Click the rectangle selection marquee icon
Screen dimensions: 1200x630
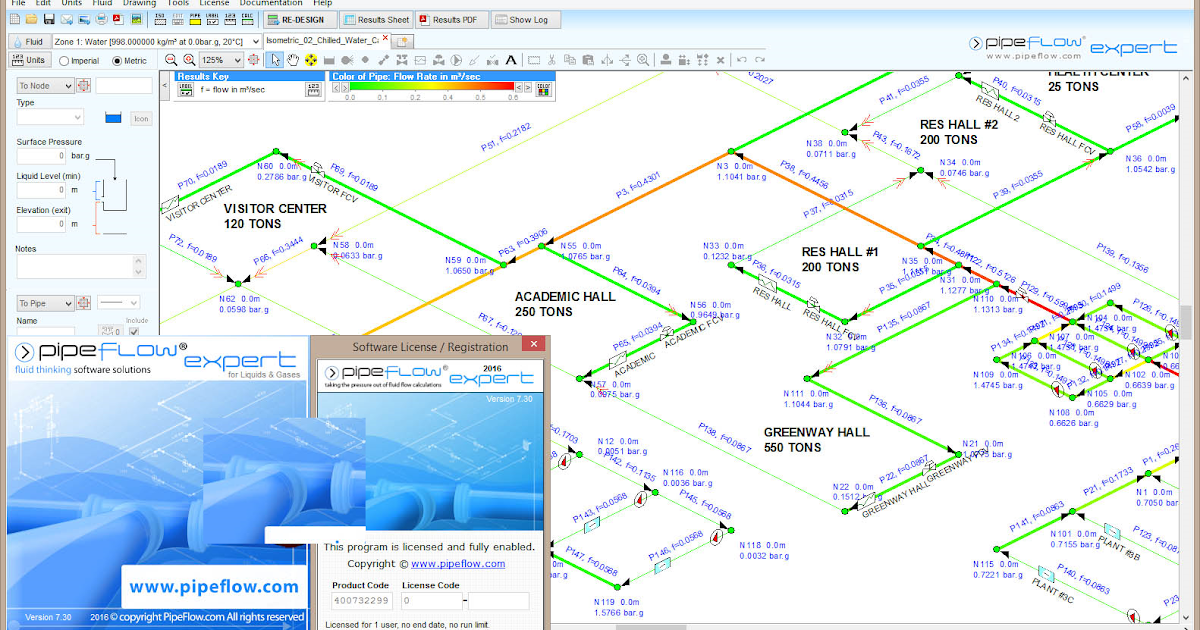pos(533,60)
